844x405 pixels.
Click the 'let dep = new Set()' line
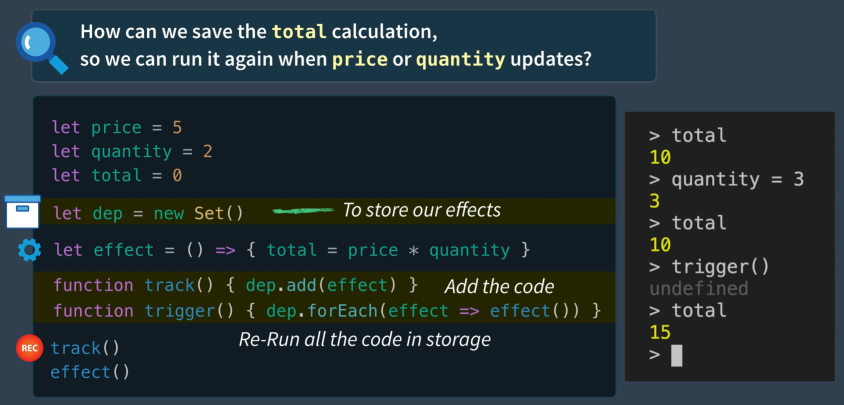coord(149,213)
